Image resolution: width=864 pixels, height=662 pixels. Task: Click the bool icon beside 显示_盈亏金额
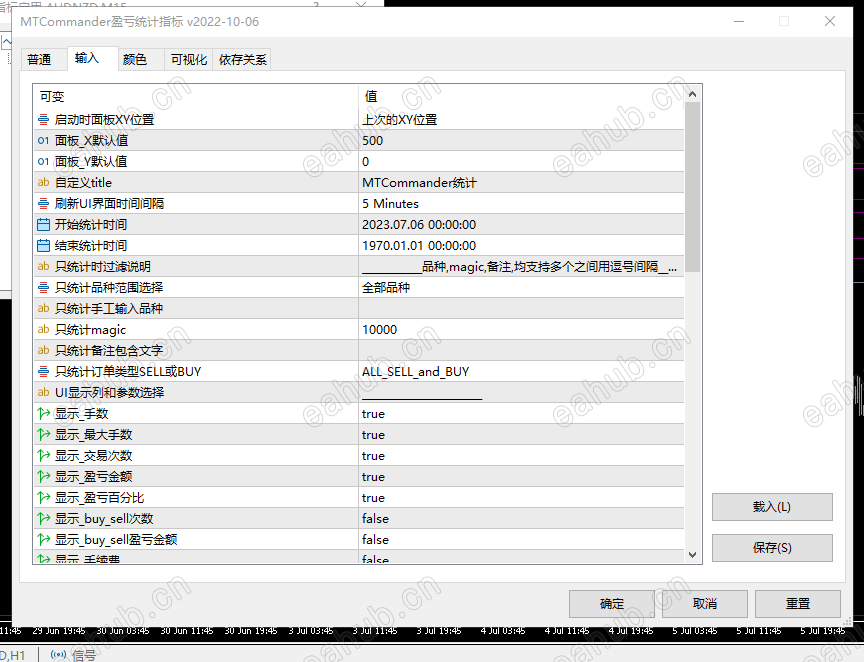coord(44,476)
